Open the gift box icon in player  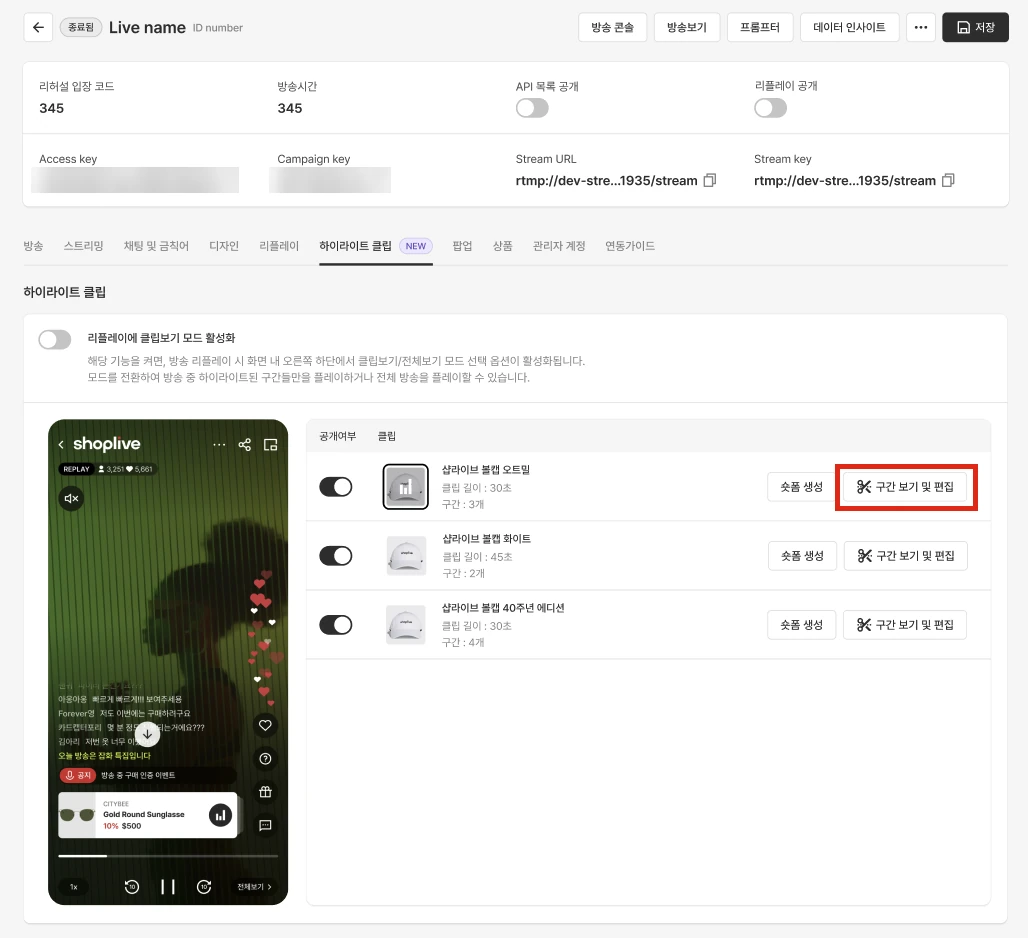pyautogui.click(x=265, y=792)
